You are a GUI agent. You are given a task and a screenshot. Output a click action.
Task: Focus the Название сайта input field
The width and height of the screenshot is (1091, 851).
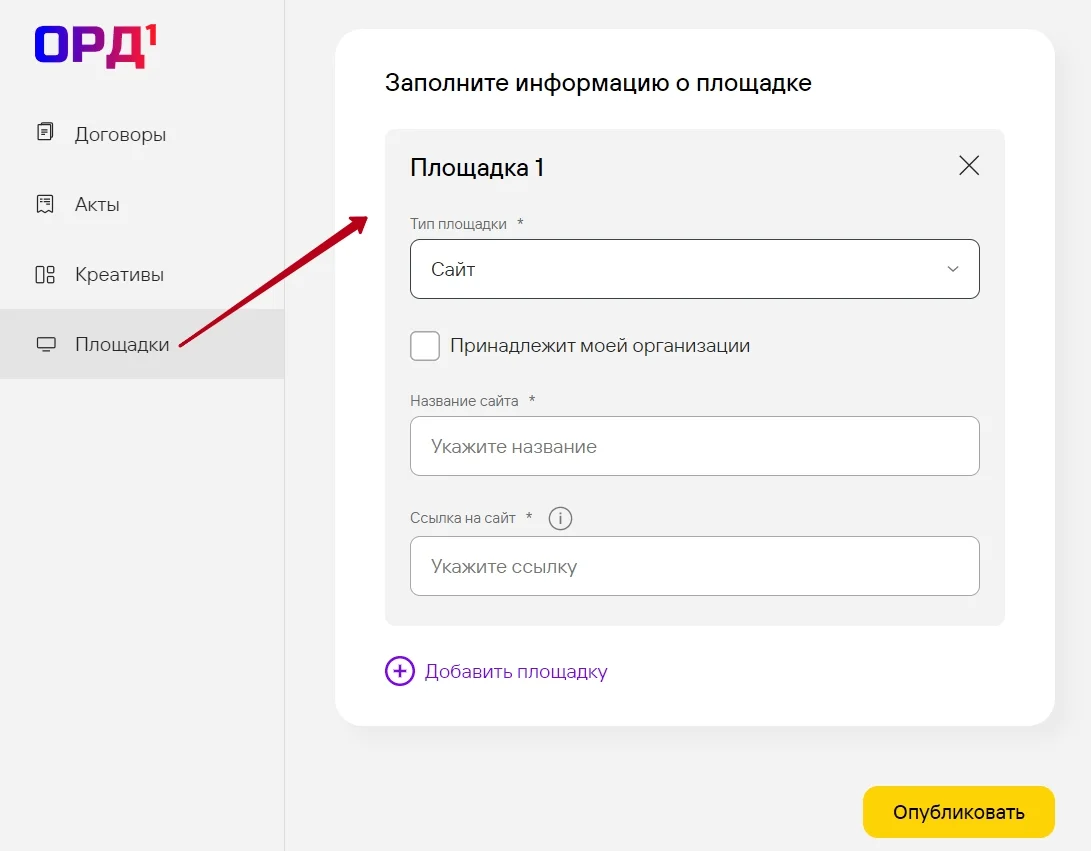coord(694,446)
